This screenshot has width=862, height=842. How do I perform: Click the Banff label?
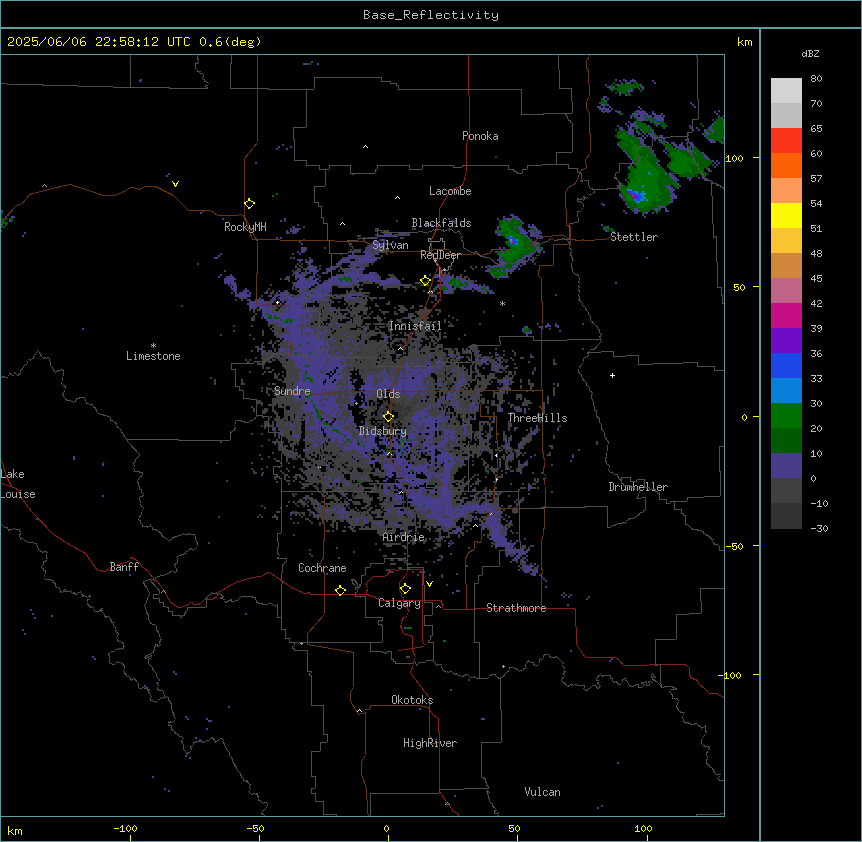[124, 567]
